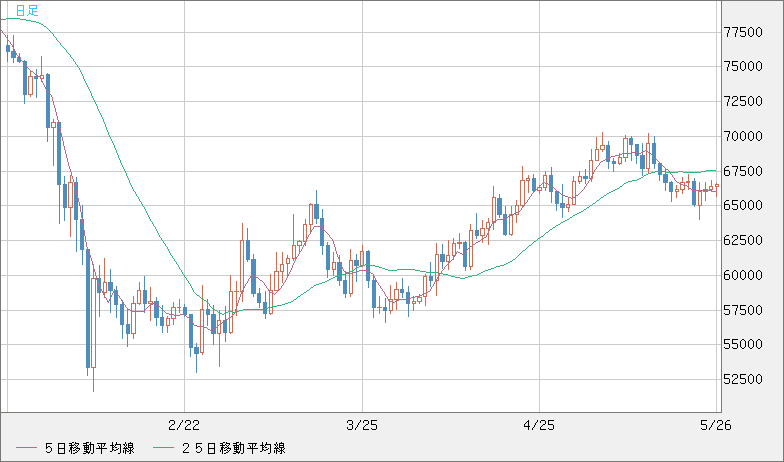Select the 77500 price axis label
The width and height of the screenshot is (784, 462).
(744, 32)
